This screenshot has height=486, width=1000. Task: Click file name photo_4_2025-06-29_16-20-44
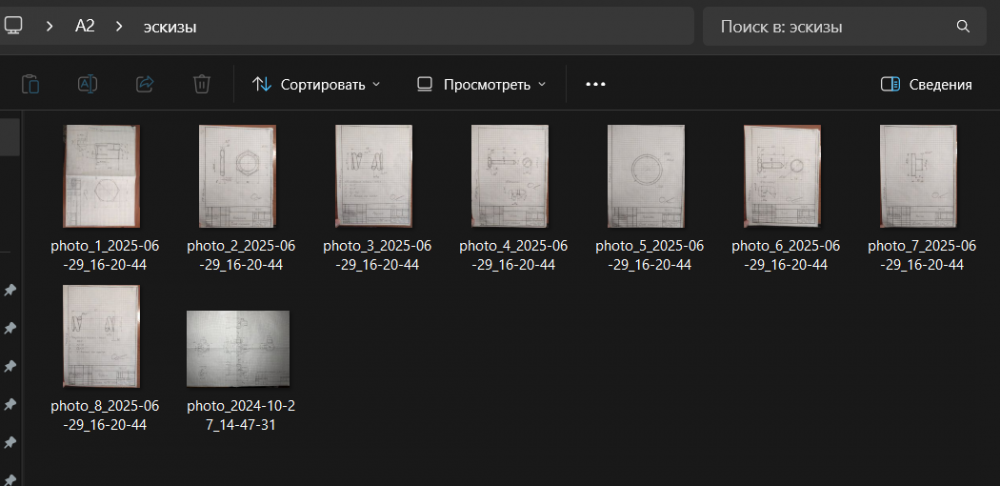513,255
